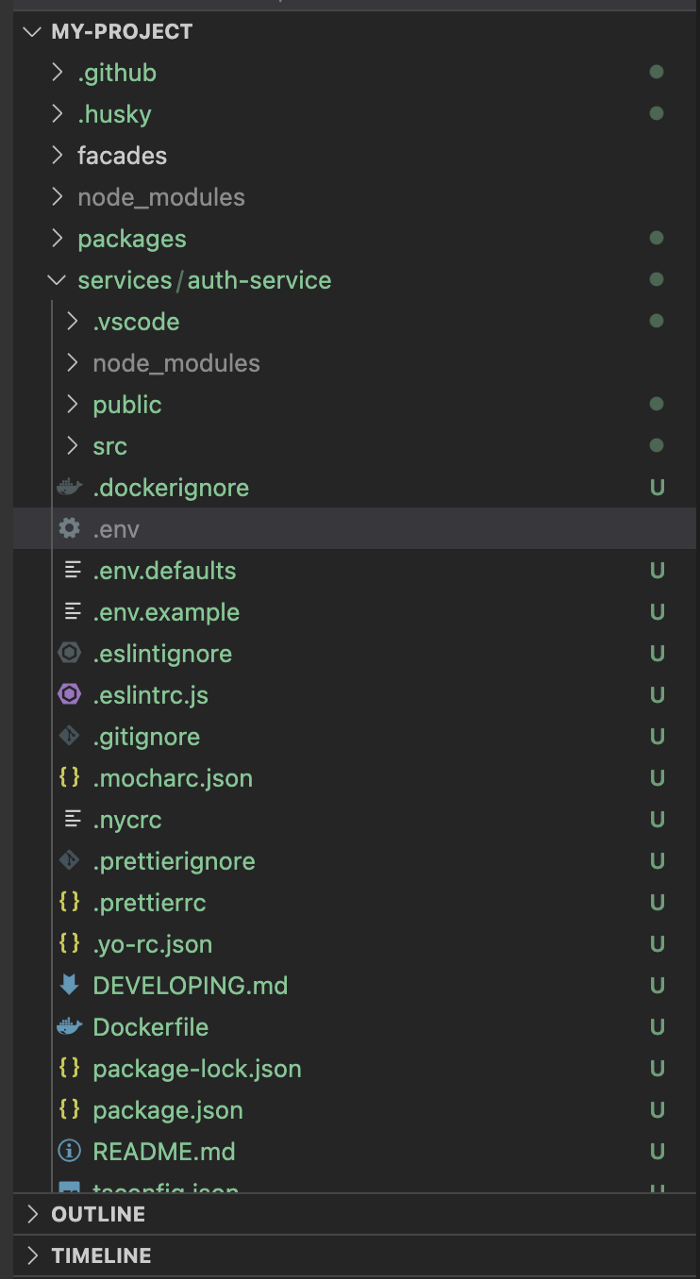Select the .prettierrc file
Screen dimensions: 700x1279
[x=149, y=903]
